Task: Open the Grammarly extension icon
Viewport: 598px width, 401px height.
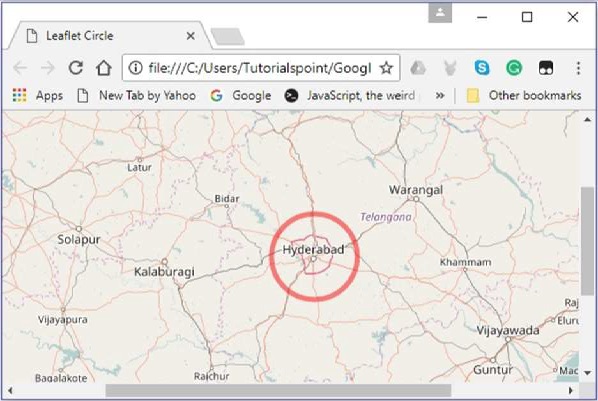Action: [514, 68]
